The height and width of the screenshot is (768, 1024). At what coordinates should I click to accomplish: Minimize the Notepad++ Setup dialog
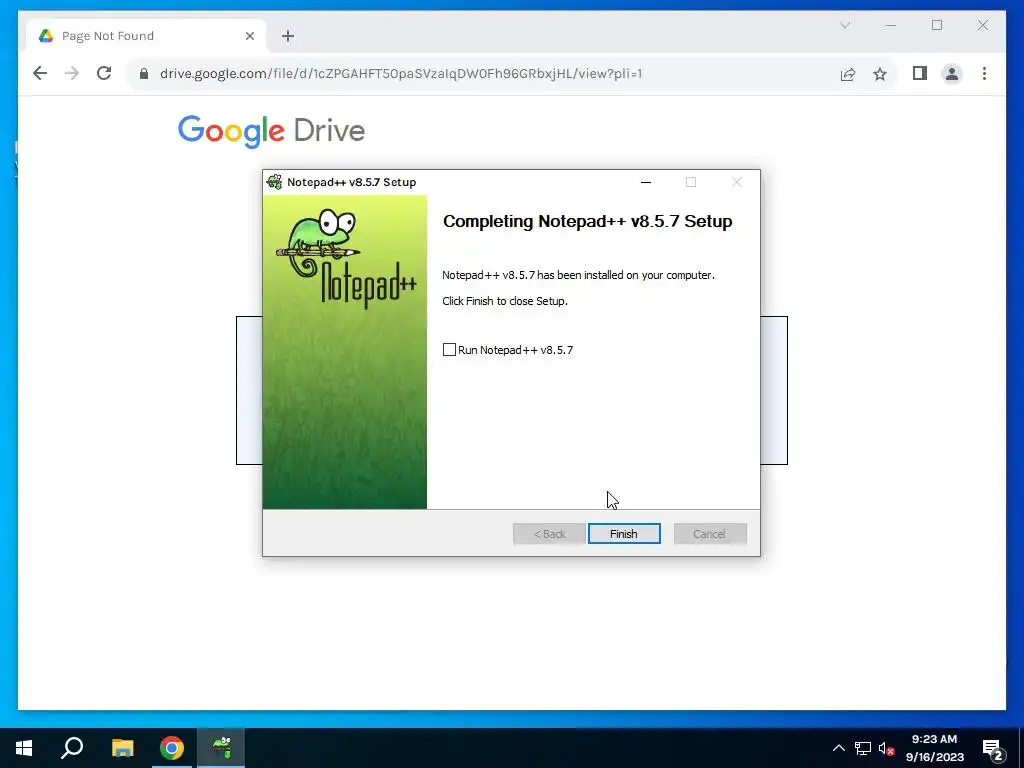pos(646,182)
